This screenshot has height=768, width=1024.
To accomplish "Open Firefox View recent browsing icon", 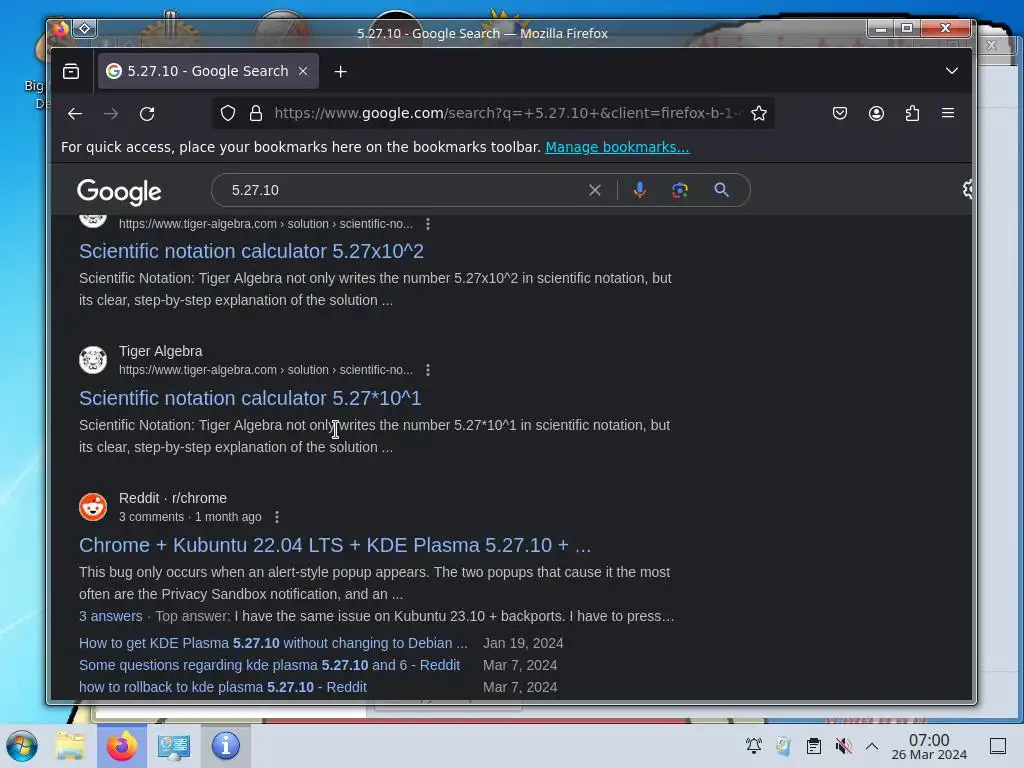I will tap(71, 71).
